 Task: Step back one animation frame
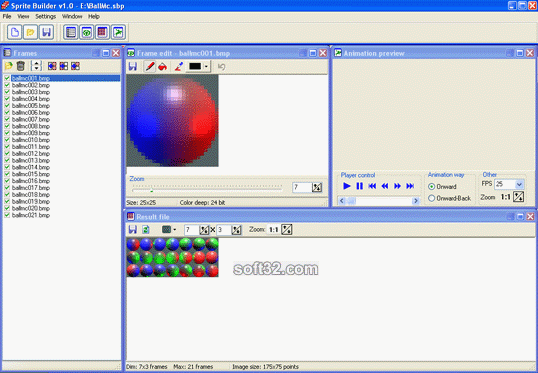385,186
